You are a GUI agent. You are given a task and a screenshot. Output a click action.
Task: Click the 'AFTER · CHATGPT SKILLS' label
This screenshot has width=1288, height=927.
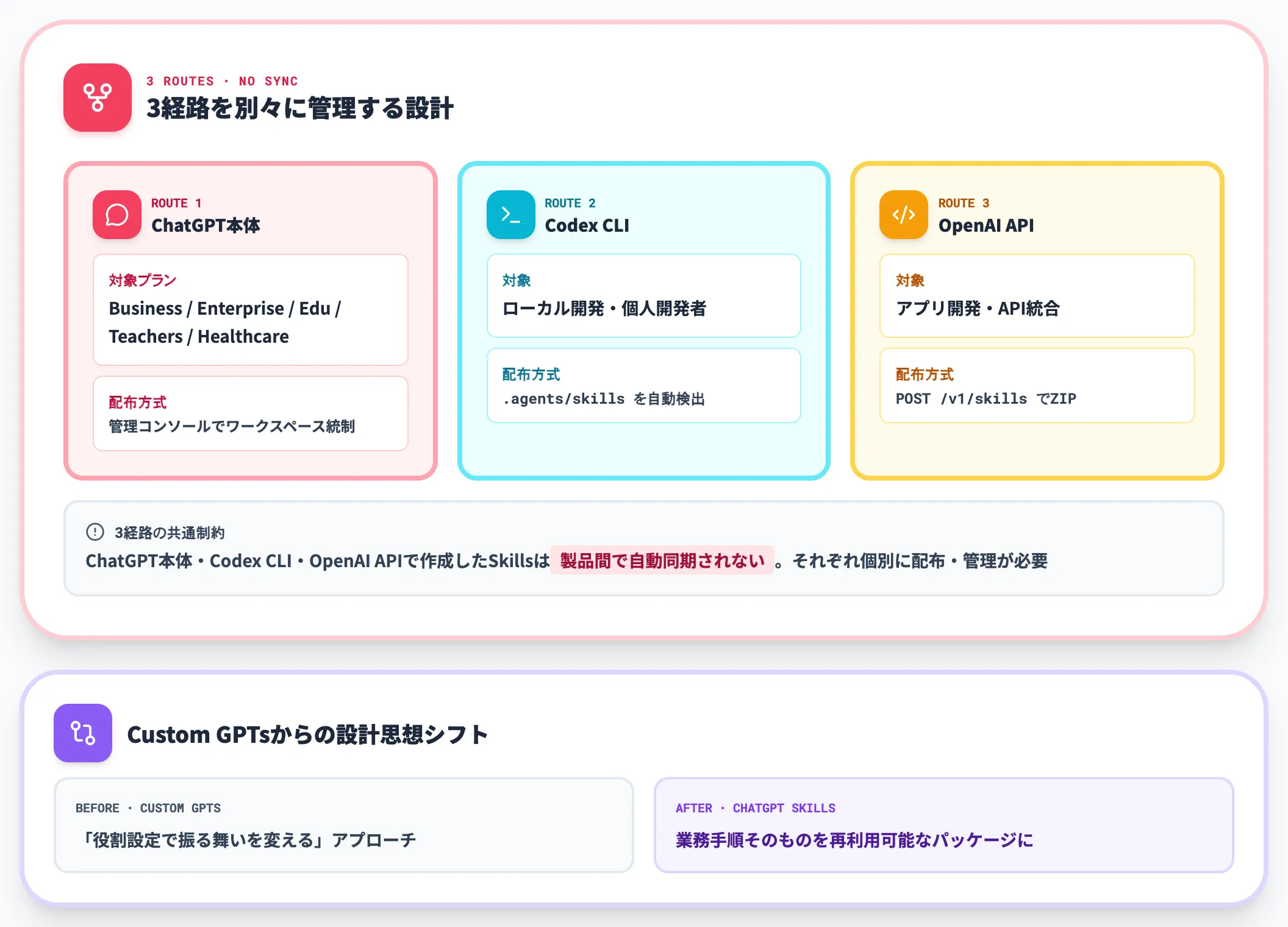click(756, 808)
